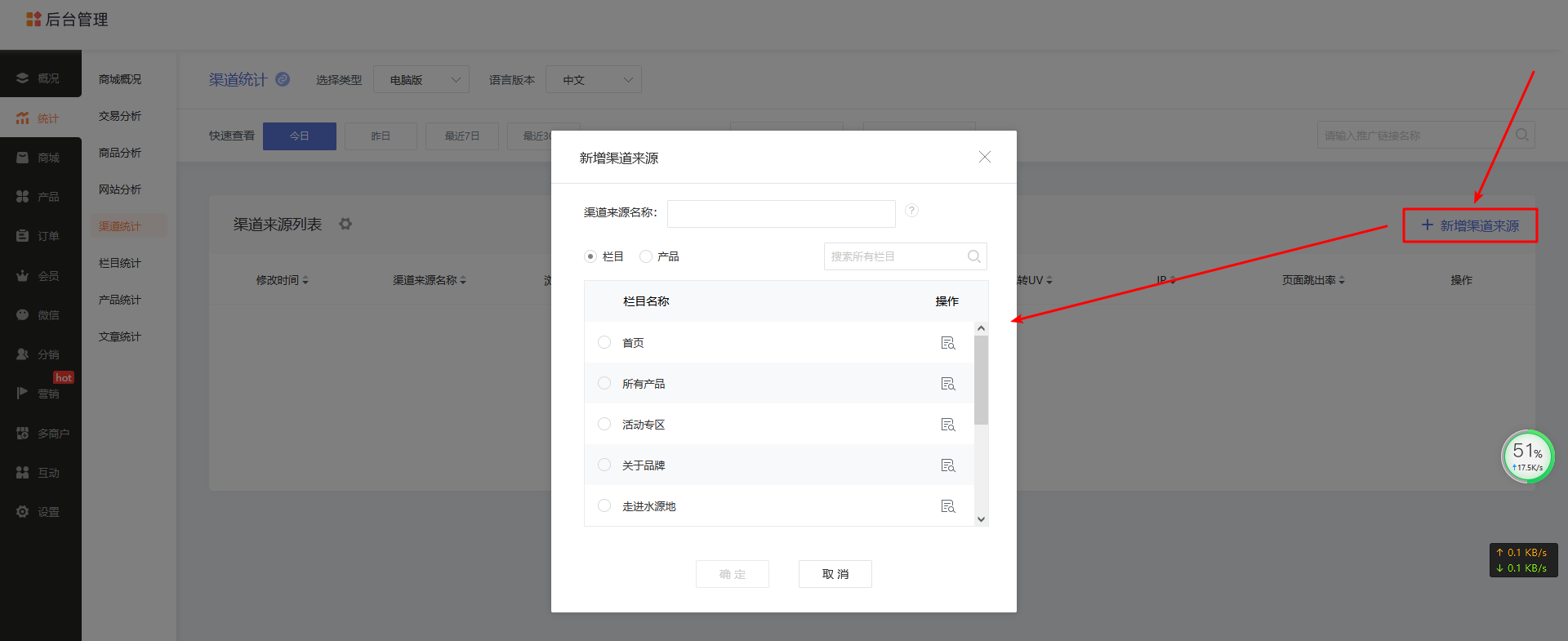1568x641 pixels.
Task: Click the preview icon for 走进水源地 row
Action: 947,506
